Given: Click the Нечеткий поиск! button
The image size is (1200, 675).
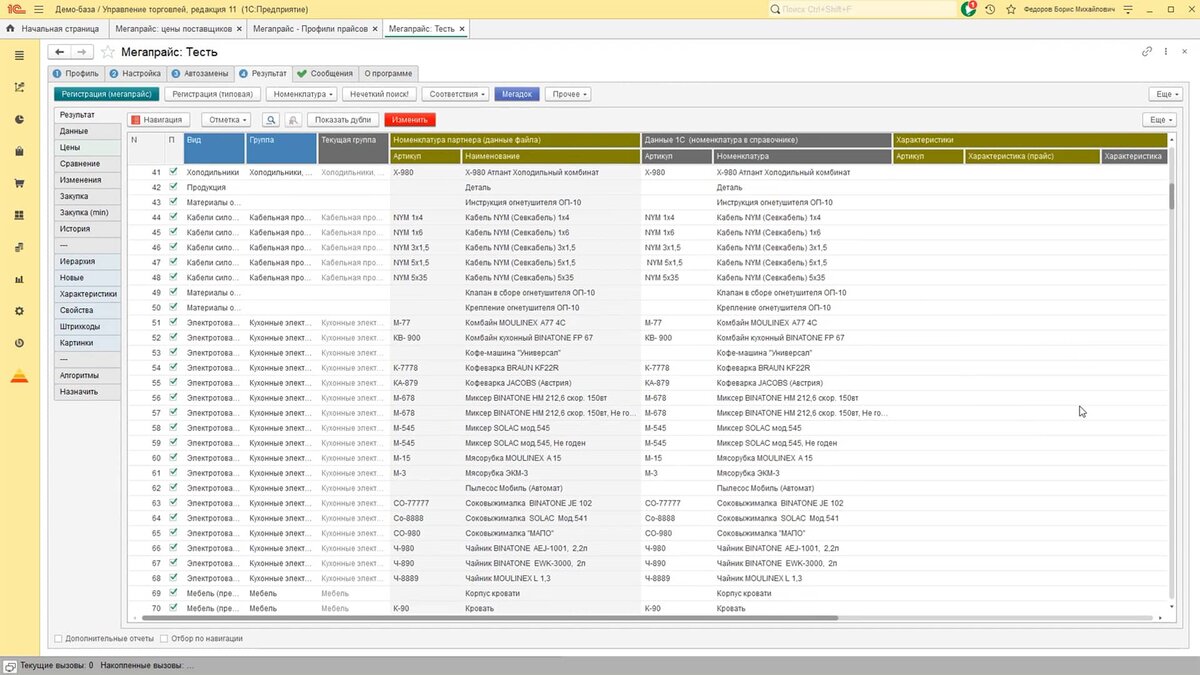Looking at the screenshot, I should (x=379, y=94).
